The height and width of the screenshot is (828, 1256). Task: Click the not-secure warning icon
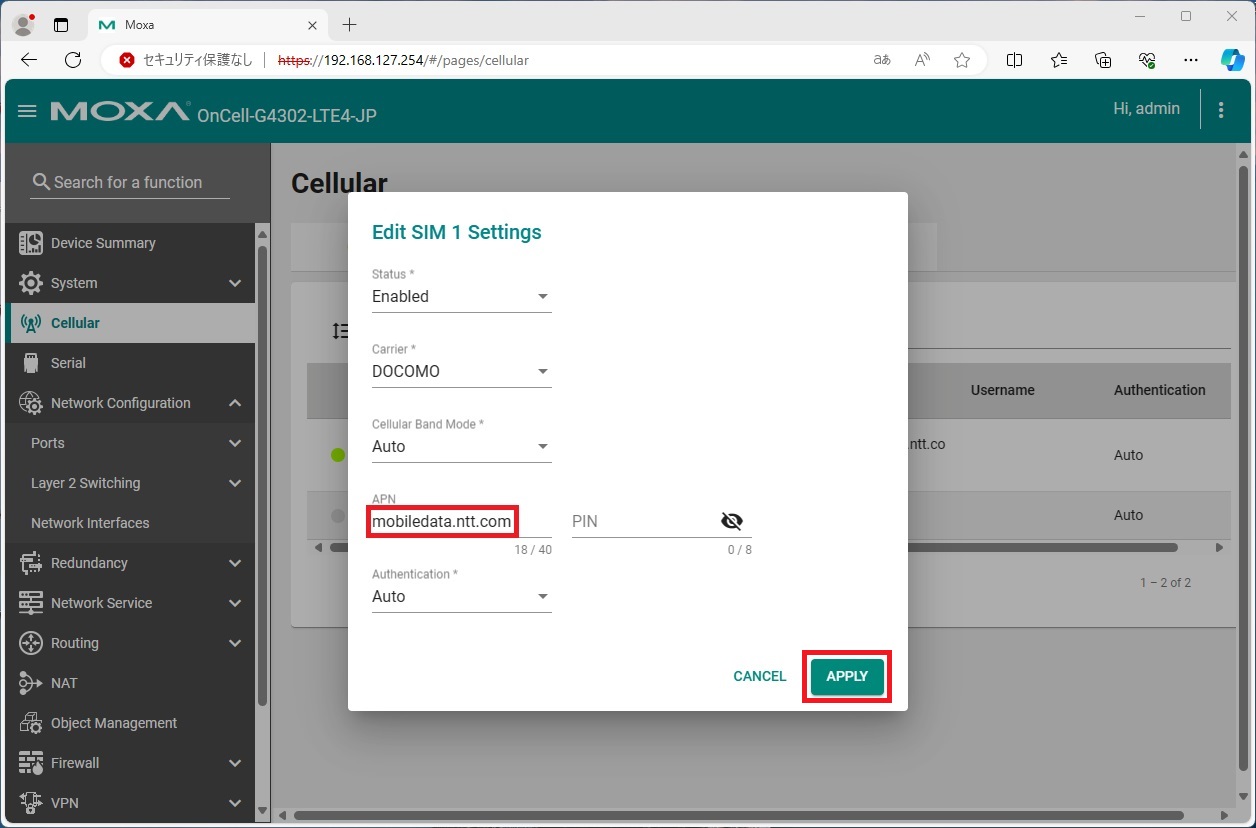pyautogui.click(x=127, y=60)
